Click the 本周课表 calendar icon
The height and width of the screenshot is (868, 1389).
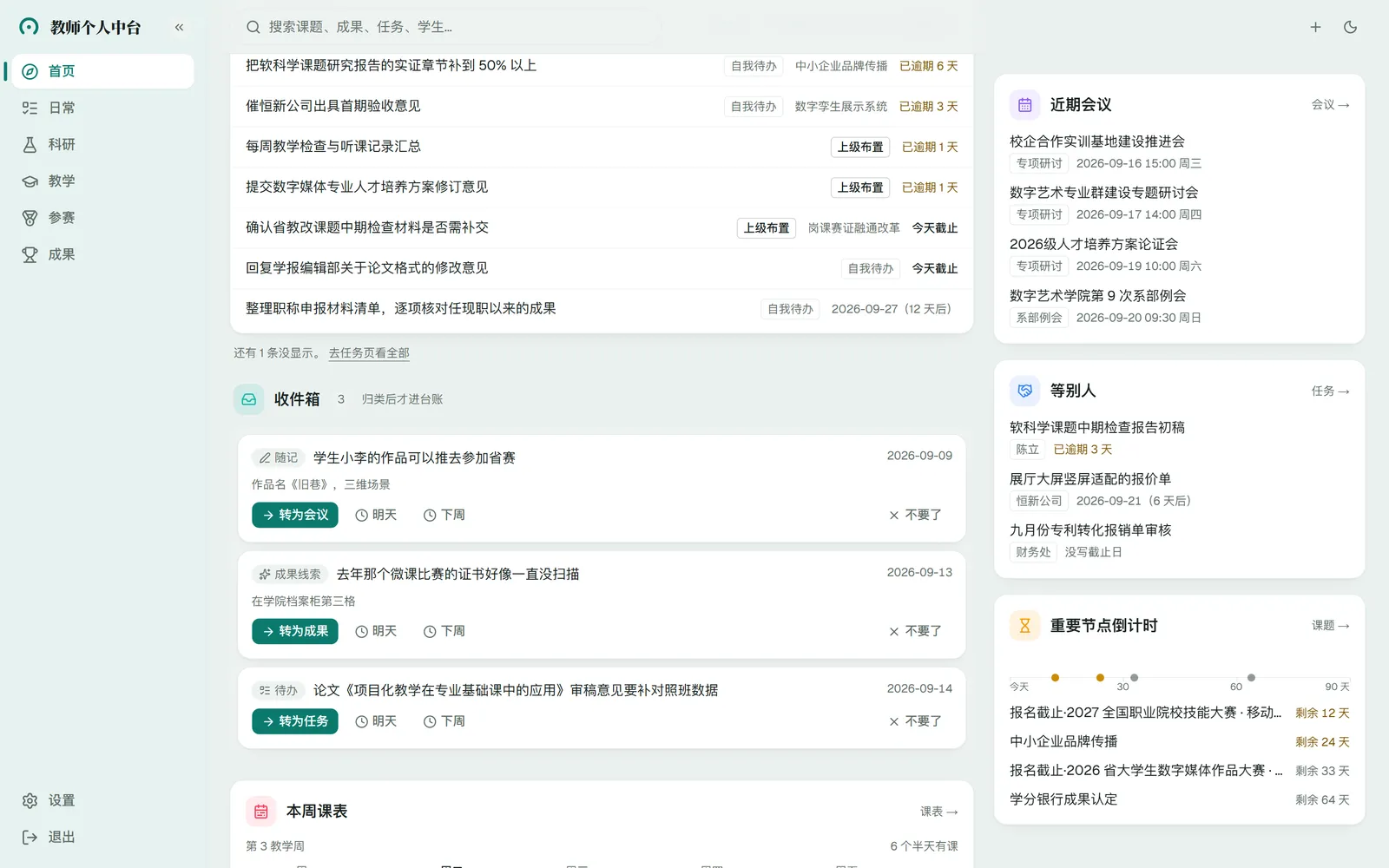point(261,812)
